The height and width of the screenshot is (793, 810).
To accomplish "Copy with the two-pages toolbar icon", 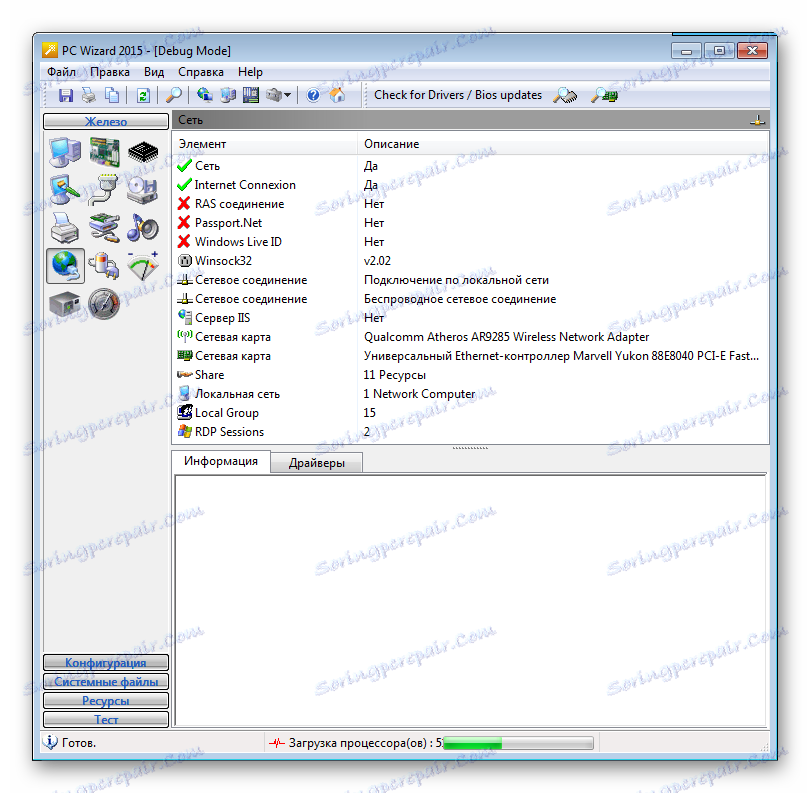I will [x=112, y=96].
